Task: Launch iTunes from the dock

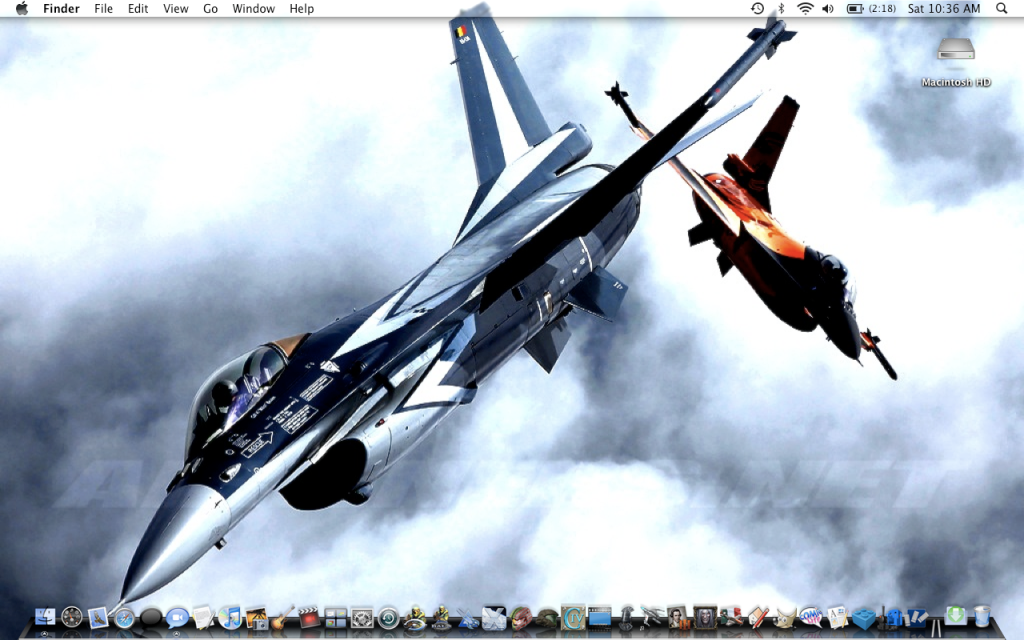Action: [x=230, y=616]
